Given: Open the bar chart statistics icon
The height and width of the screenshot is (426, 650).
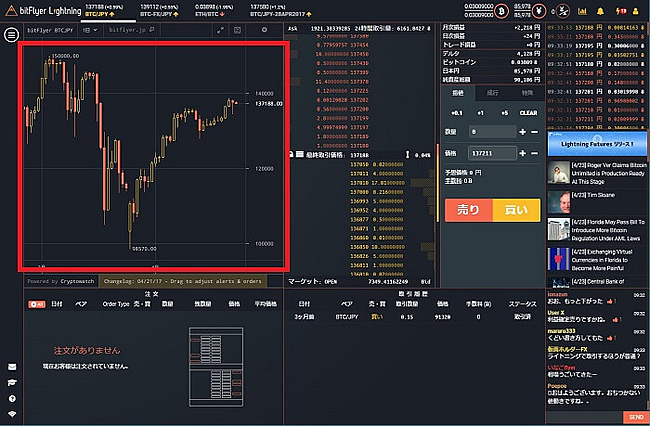Looking at the screenshot, I should (x=582, y=11).
